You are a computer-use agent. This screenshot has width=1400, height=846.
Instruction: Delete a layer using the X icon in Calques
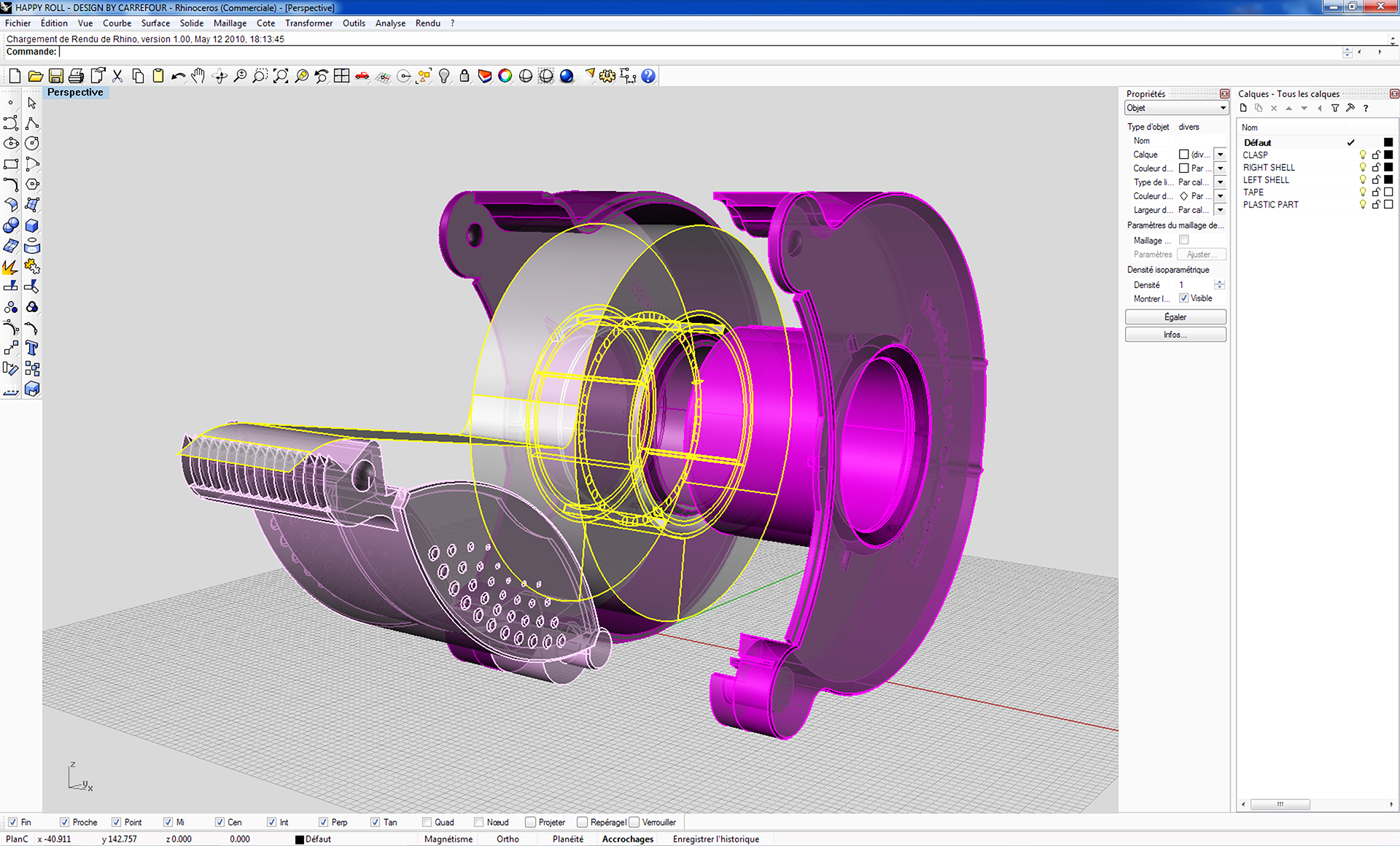coord(1274,108)
